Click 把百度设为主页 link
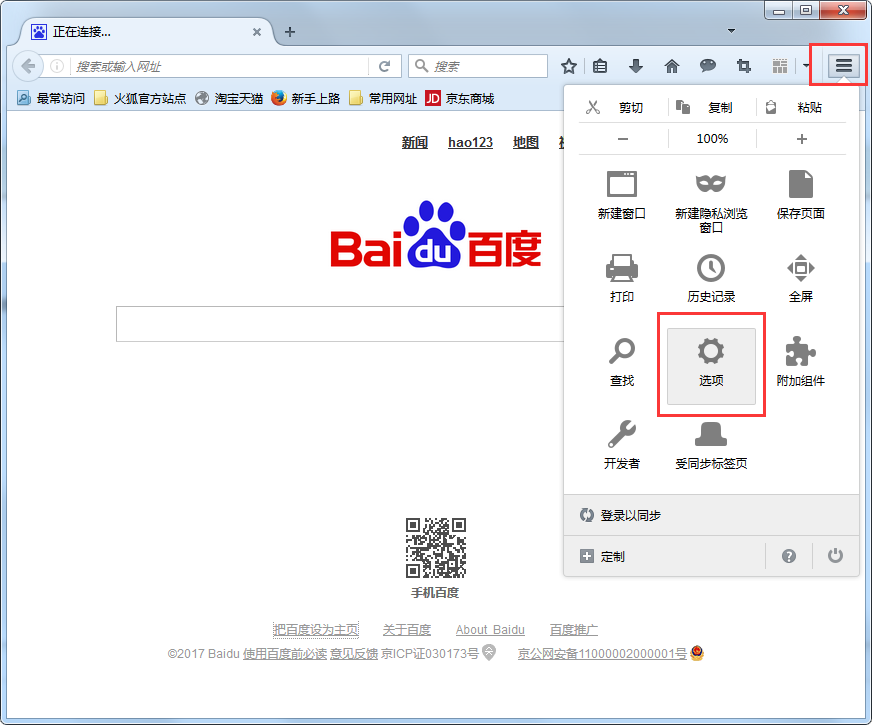 click(315, 630)
